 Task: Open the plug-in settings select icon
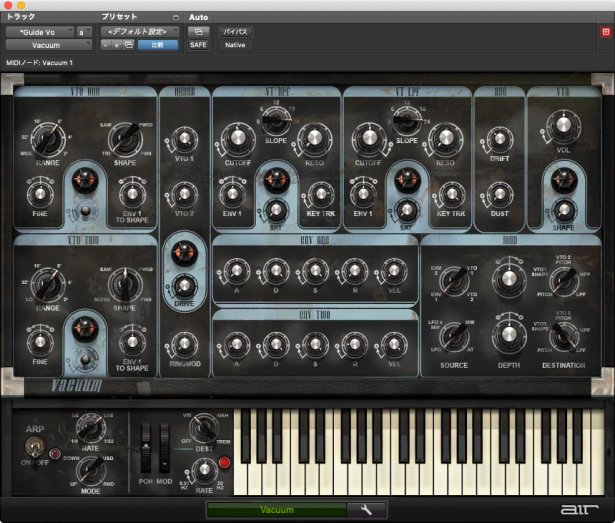[129, 45]
